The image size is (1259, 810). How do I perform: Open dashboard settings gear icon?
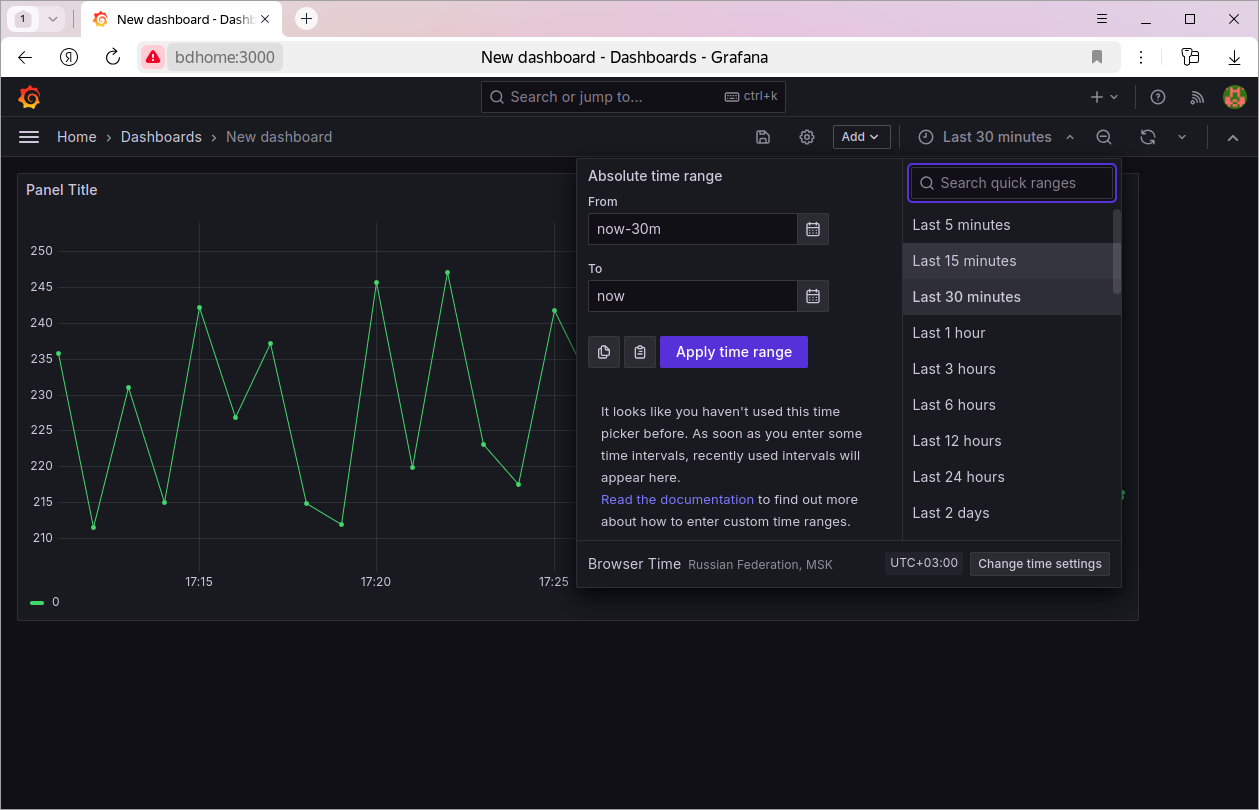pyautogui.click(x=807, y=137)
